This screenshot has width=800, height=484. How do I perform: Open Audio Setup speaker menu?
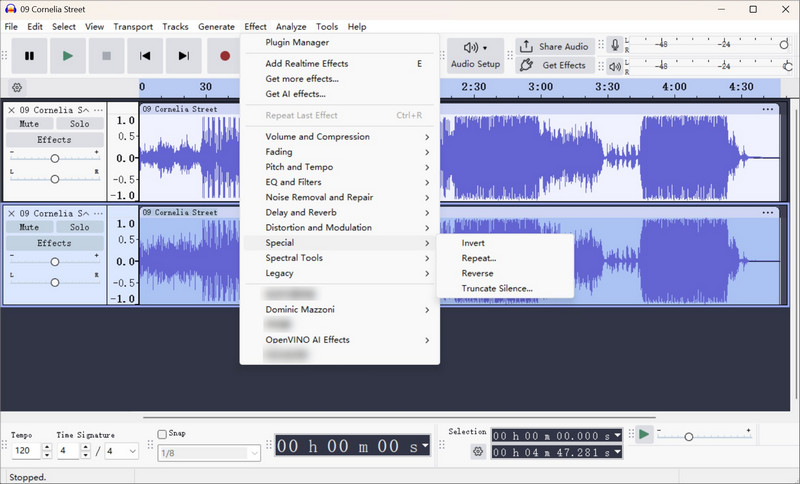[x=475, y=55]
